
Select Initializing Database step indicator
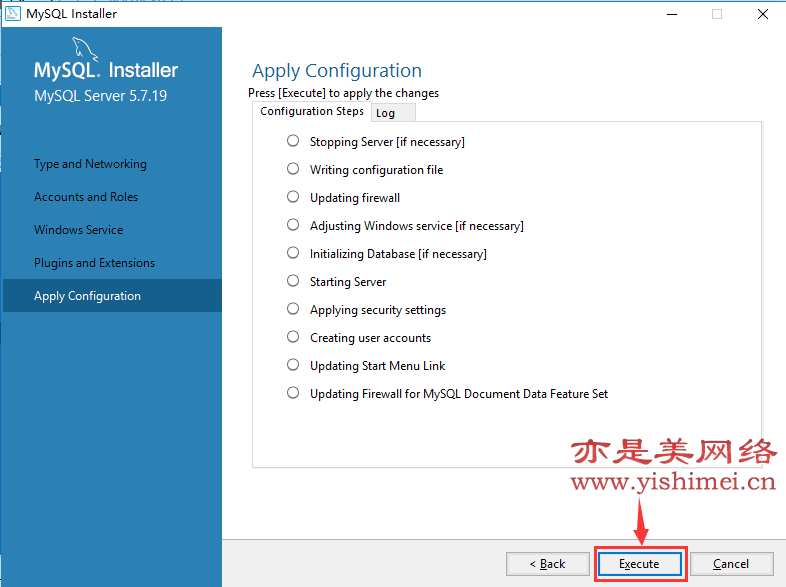pos(293,253)
